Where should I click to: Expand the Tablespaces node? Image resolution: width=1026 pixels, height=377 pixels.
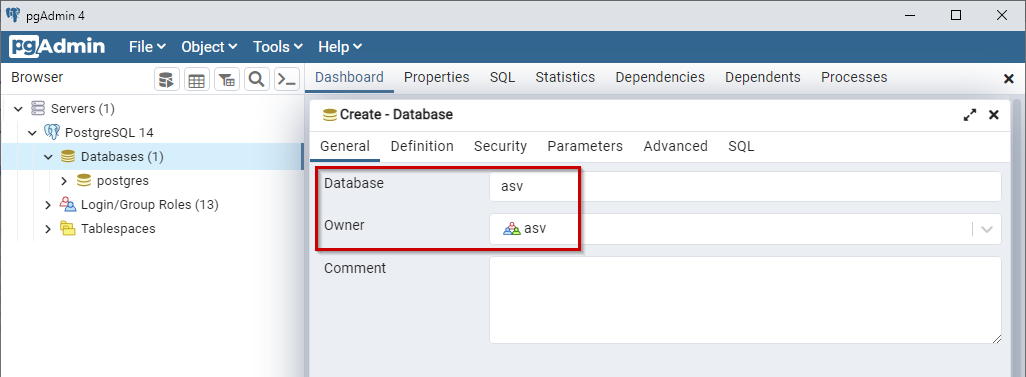tap(48, 229)
